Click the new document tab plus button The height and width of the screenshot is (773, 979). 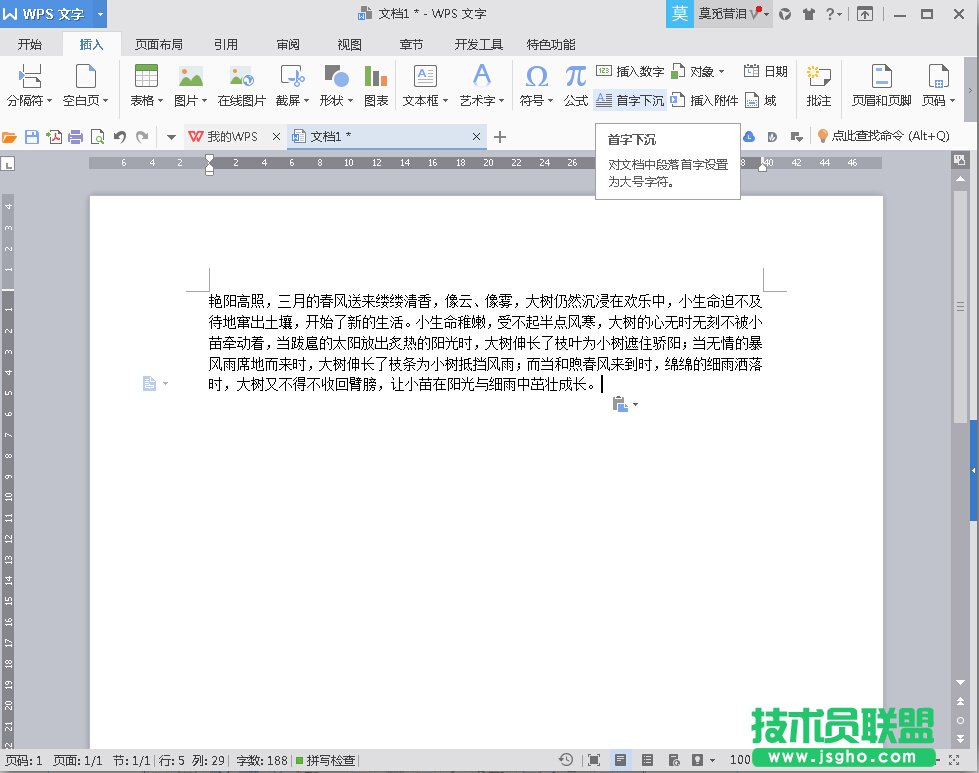[x=500, y=137]
